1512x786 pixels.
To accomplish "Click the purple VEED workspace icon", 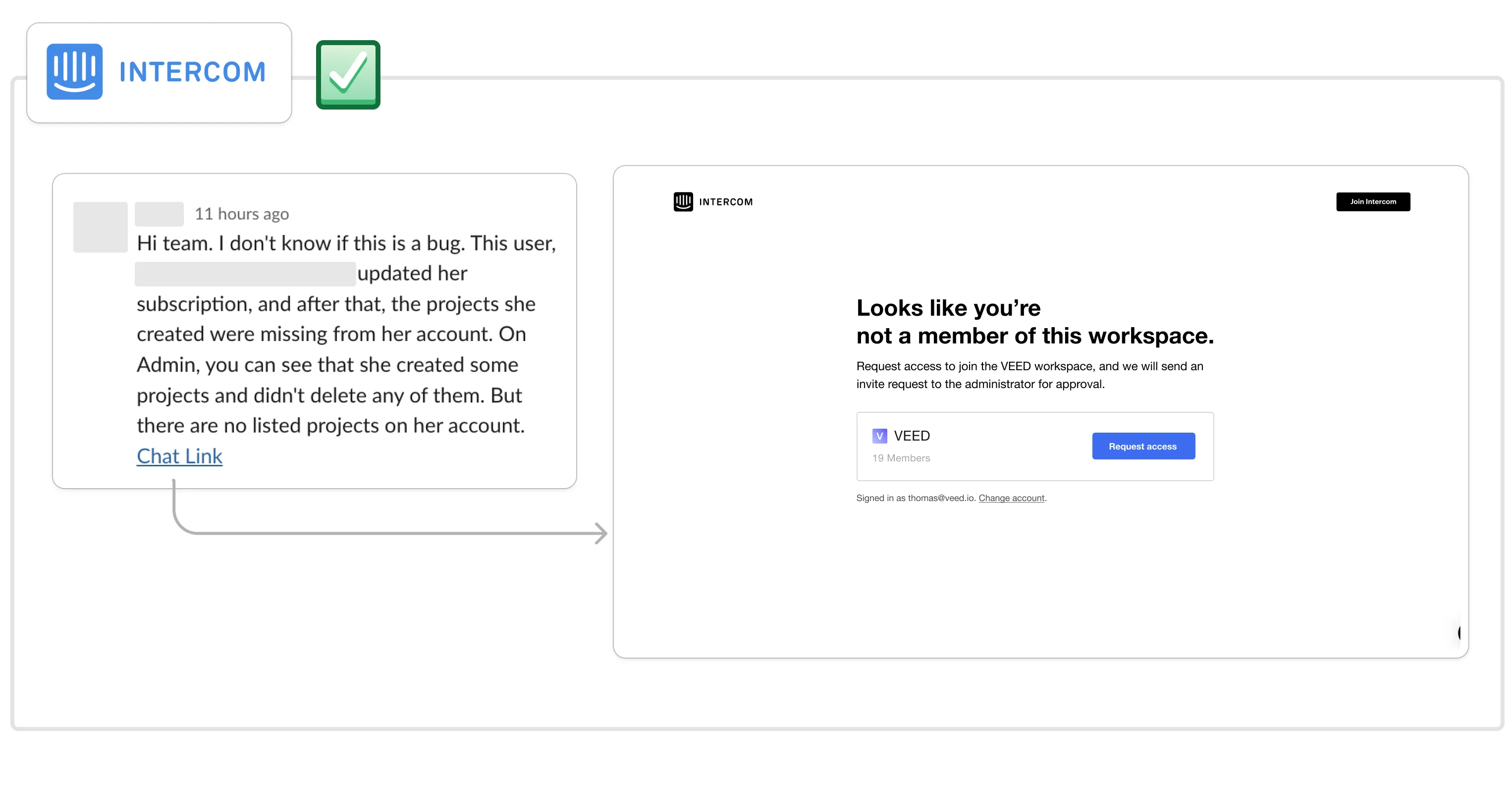I will click(x=879, y=436).
